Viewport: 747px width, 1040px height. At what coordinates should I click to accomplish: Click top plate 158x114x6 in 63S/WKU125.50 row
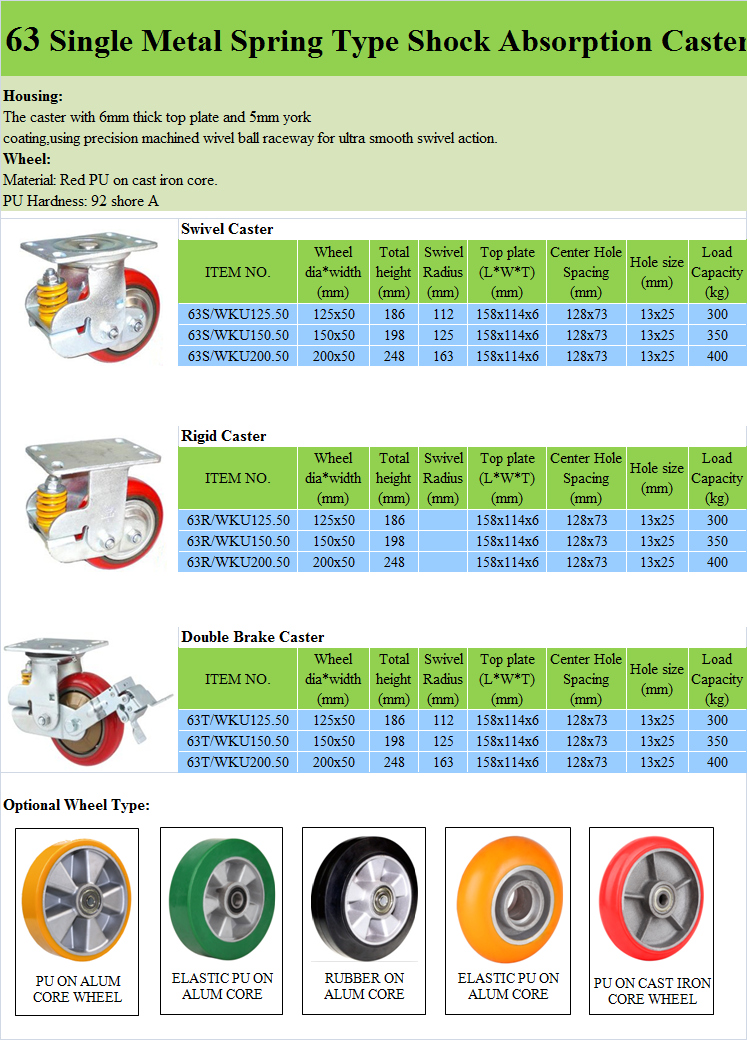[x=508, y=314]
